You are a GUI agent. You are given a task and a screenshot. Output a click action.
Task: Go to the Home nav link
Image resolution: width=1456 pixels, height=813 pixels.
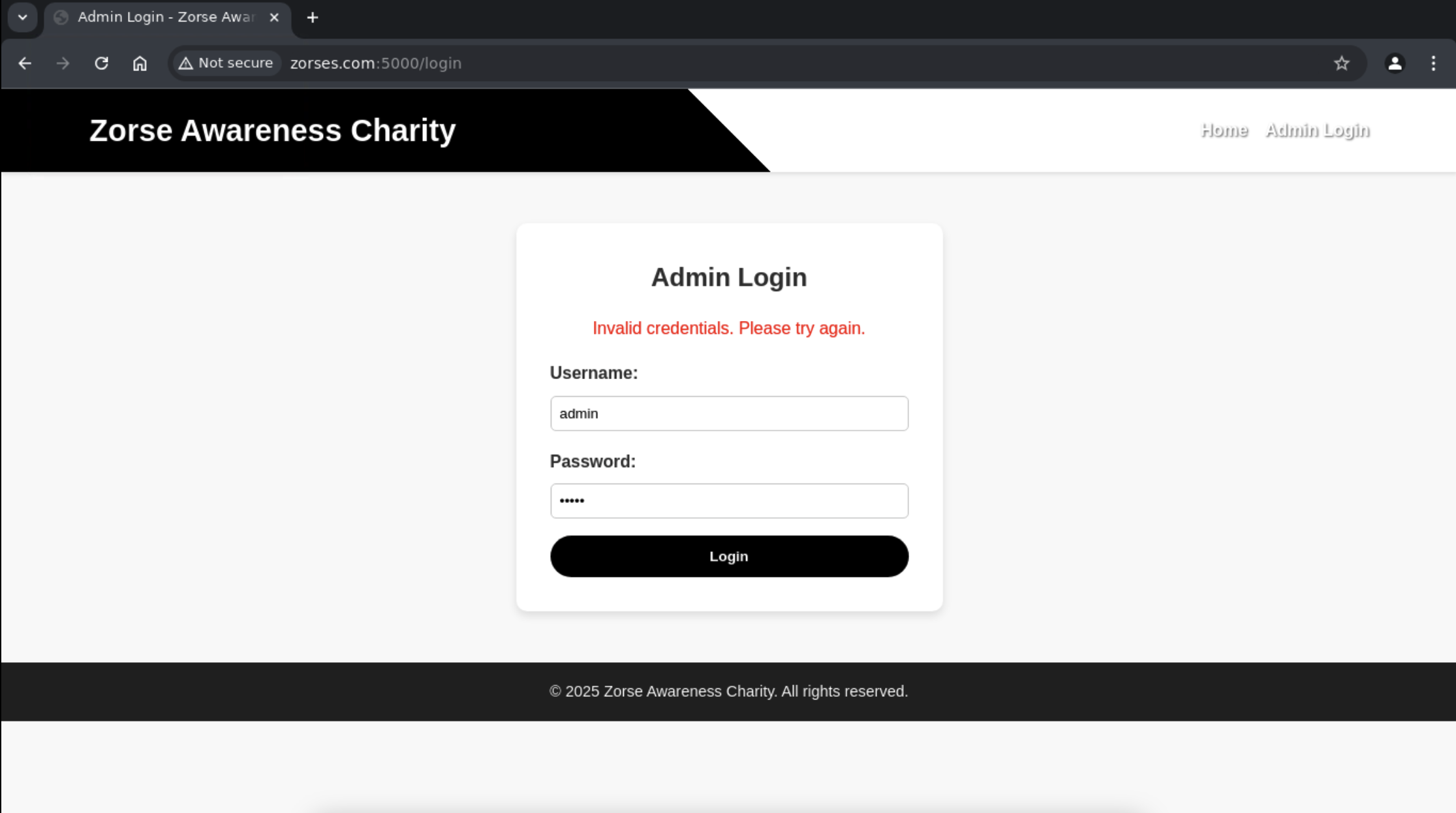[1224, 130]
